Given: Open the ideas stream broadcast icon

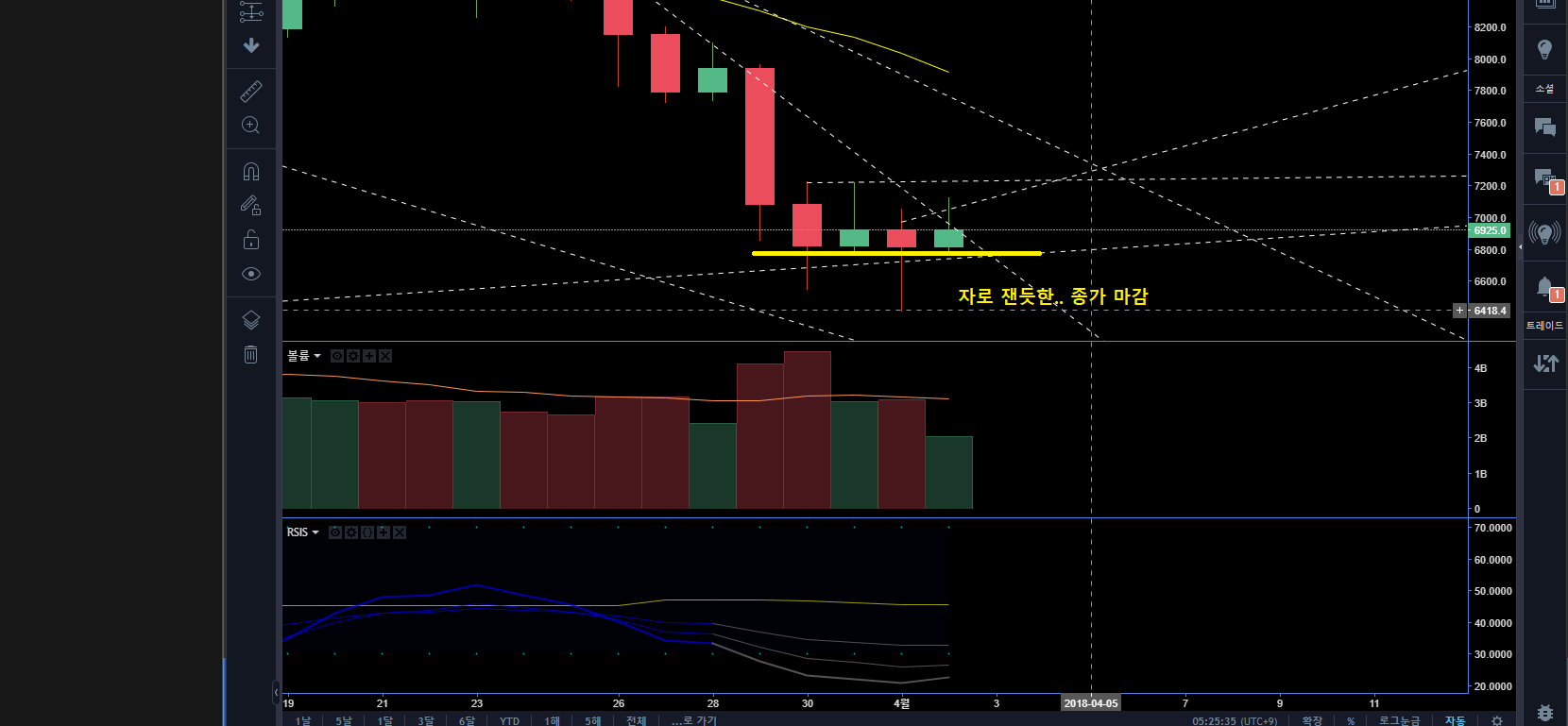Looking at the screenshot, I should click(x=1545, y=232).
